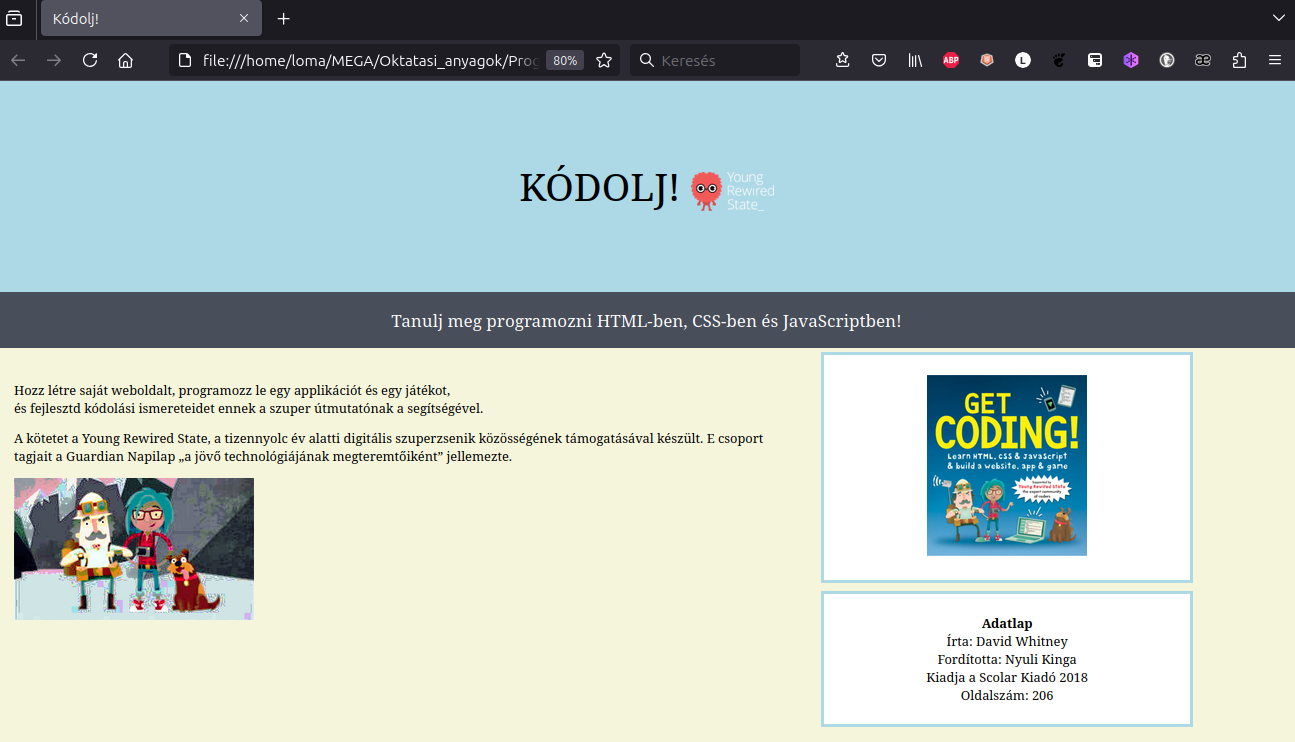This screenshot has width=1295, height=742.
Task: Open the Adblock Plus extension
Action: click(951, 60)
